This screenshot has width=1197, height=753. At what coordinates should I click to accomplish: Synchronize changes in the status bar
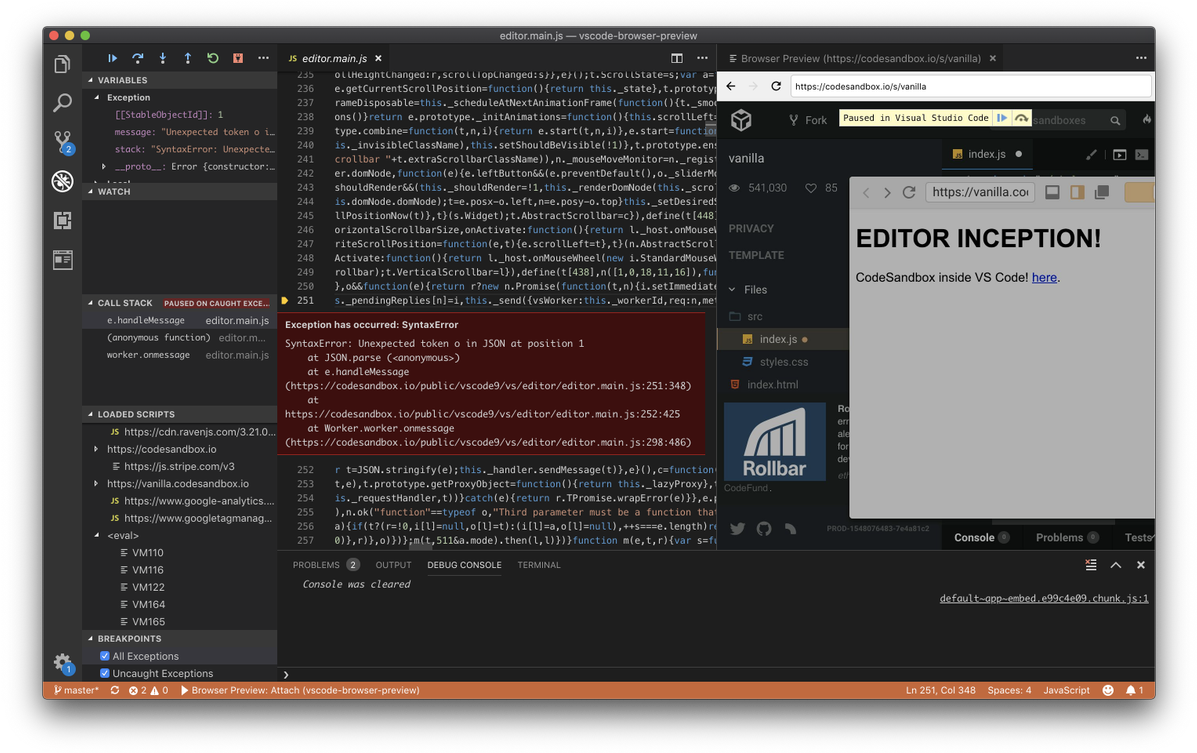(115, 690)
